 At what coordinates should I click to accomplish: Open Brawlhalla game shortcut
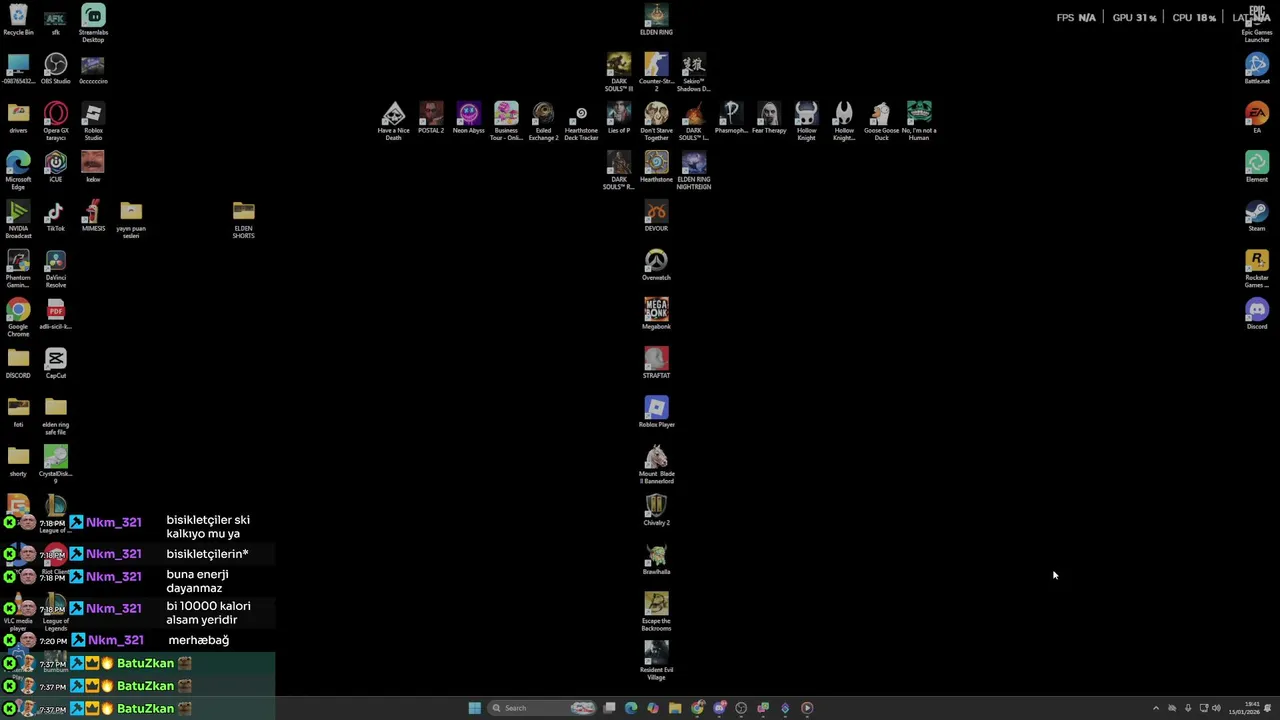click(656, 559)
